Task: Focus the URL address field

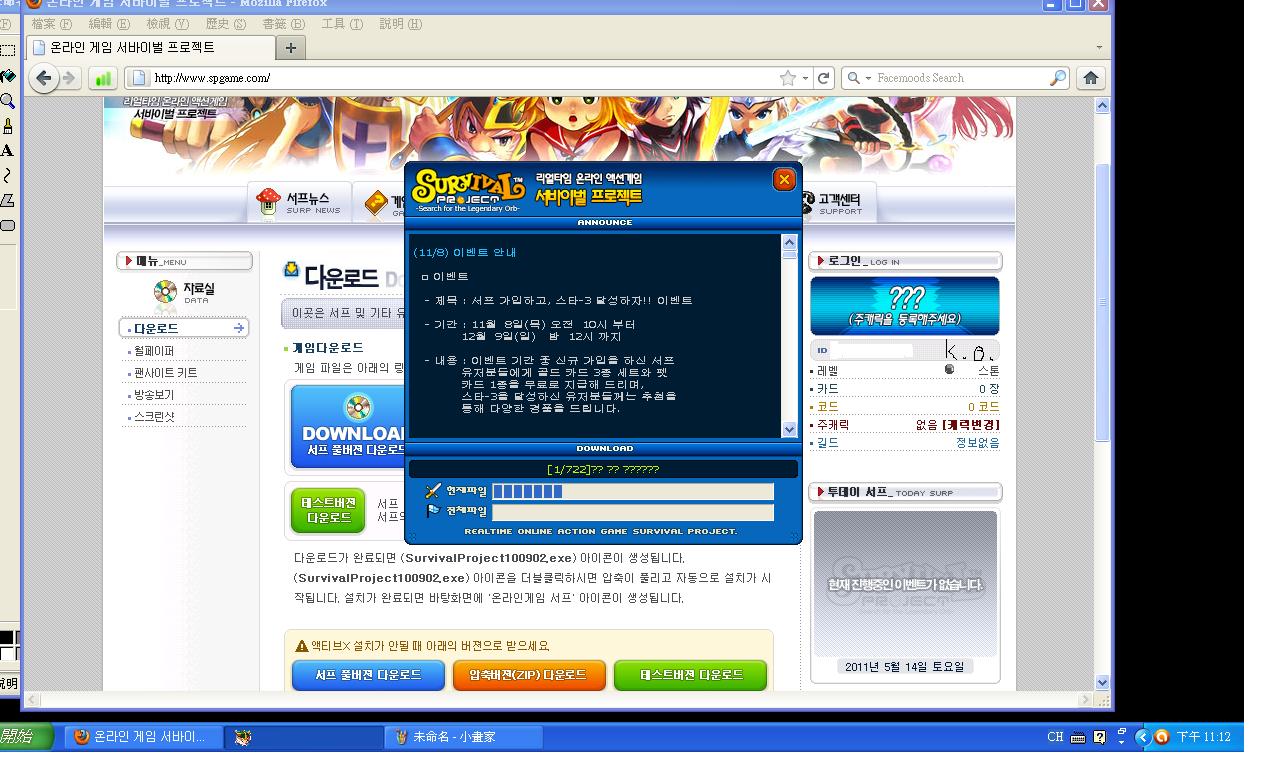Action: pos(465,78)
